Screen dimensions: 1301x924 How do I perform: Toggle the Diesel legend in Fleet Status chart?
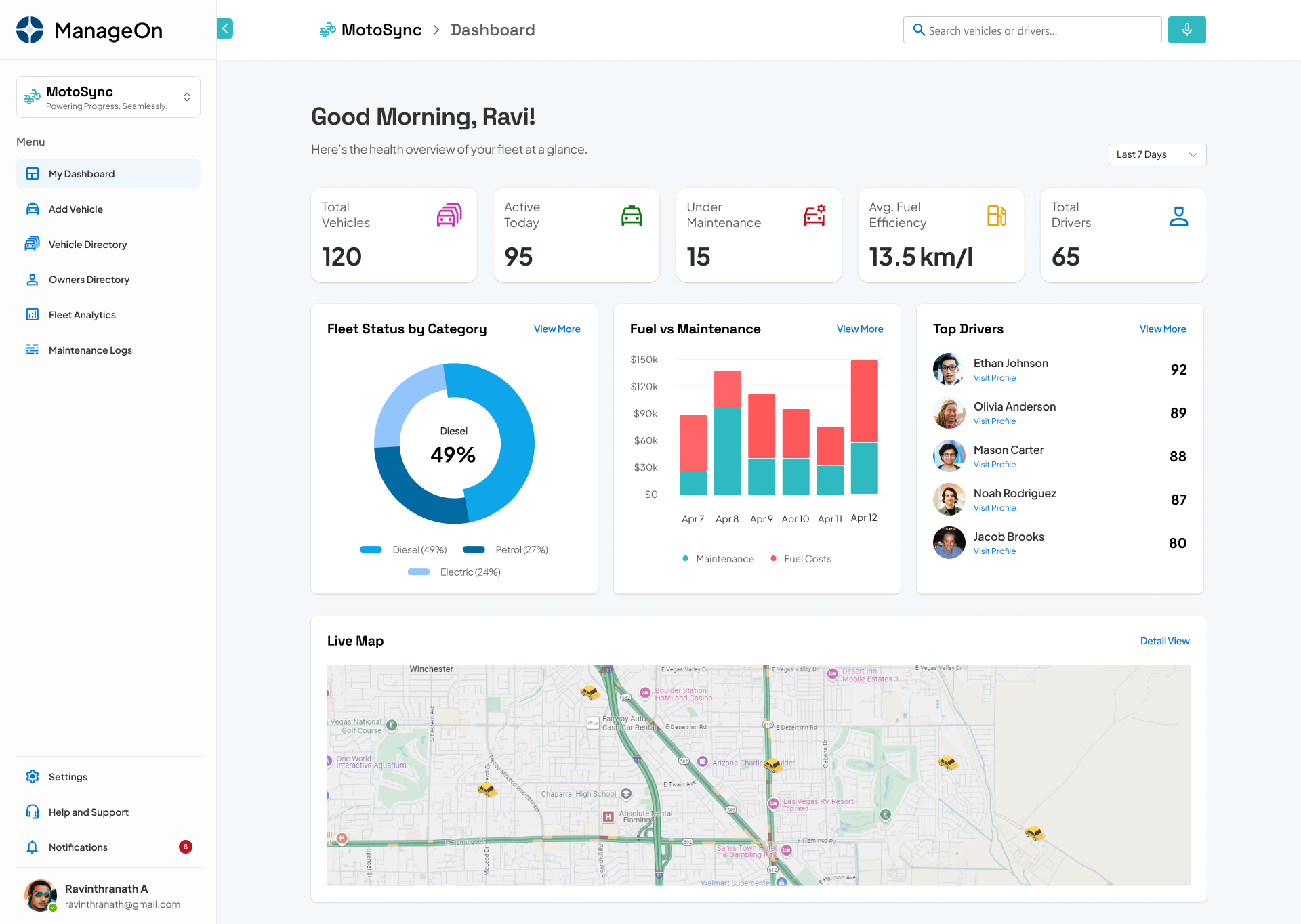tap(405, 549)
